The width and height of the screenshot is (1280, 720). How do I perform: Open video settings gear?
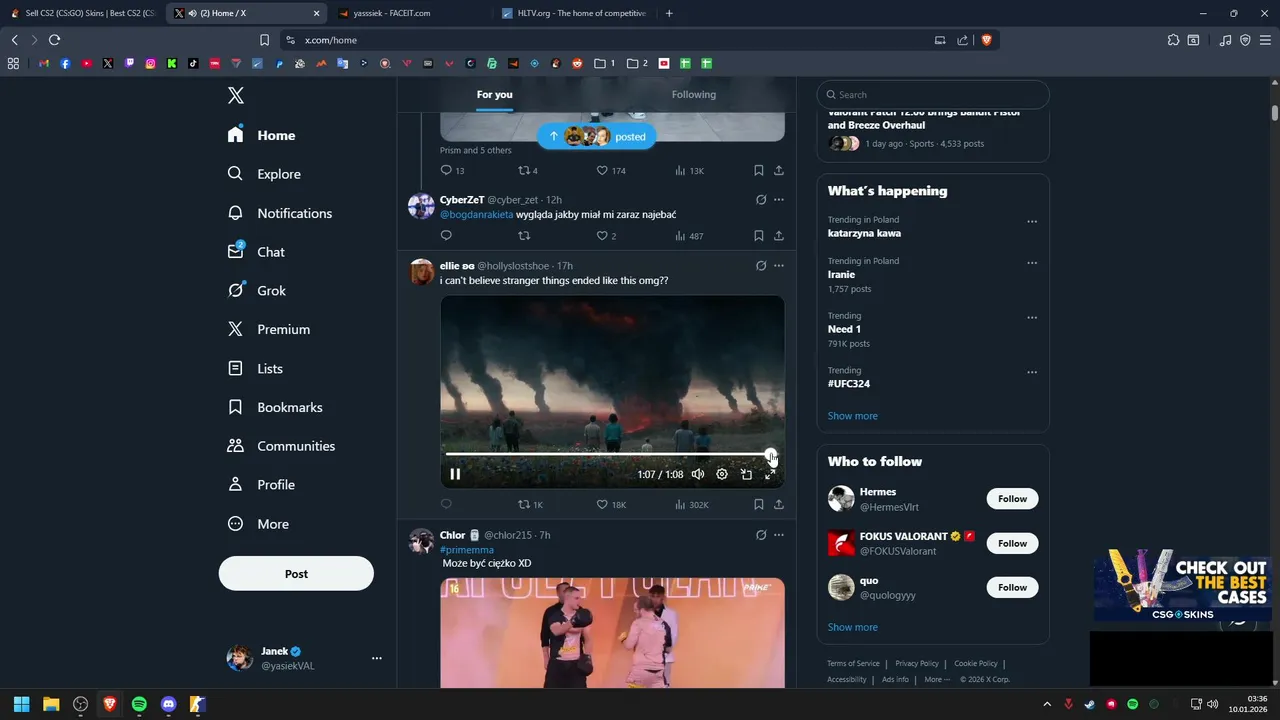pos(722,474)
